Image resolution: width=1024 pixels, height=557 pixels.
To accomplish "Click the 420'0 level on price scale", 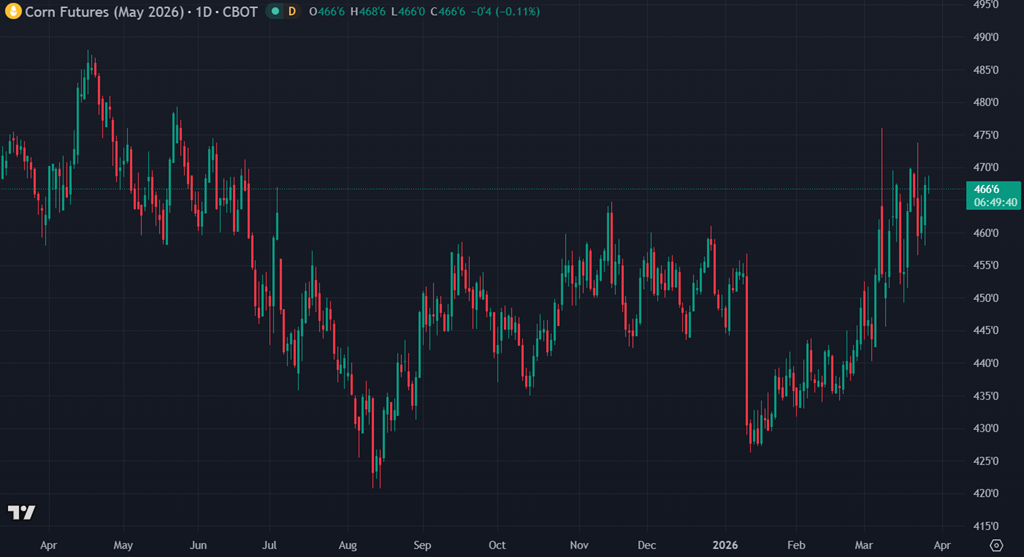I will 987,493.
